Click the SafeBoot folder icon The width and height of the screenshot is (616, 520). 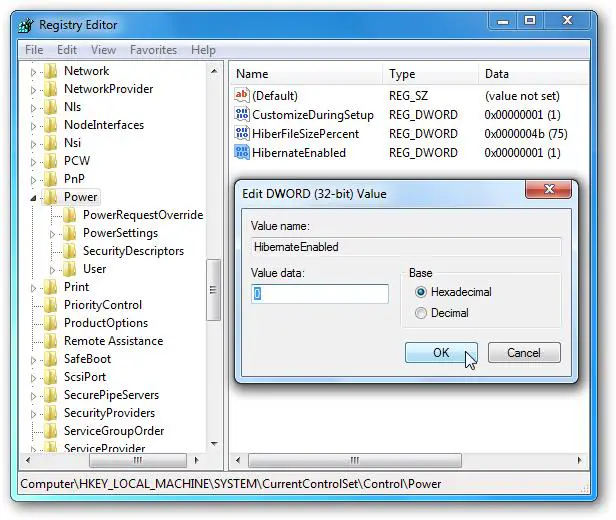click(x=51, y=359)
